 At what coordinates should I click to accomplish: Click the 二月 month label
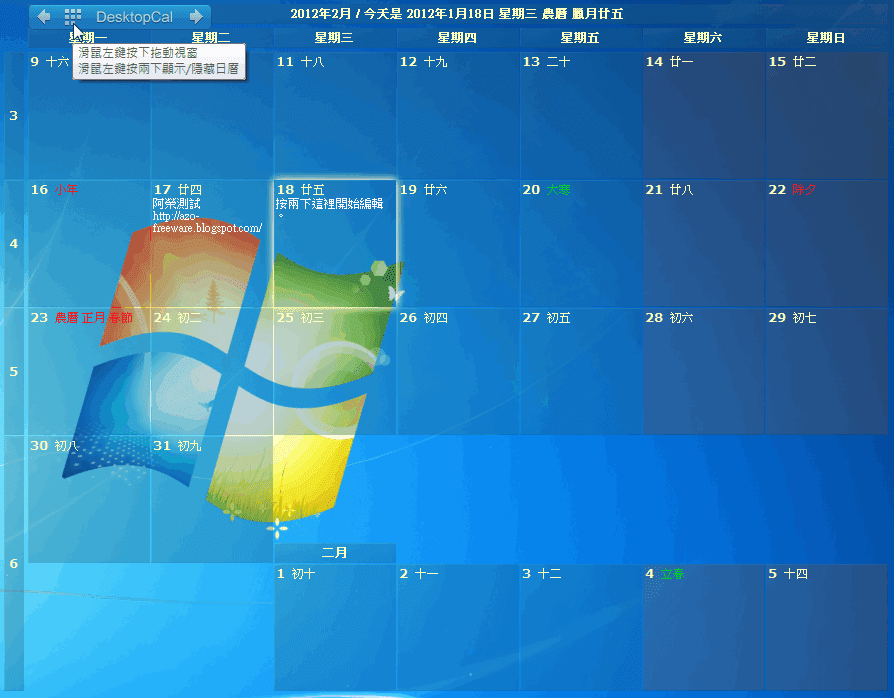point(335,553)
